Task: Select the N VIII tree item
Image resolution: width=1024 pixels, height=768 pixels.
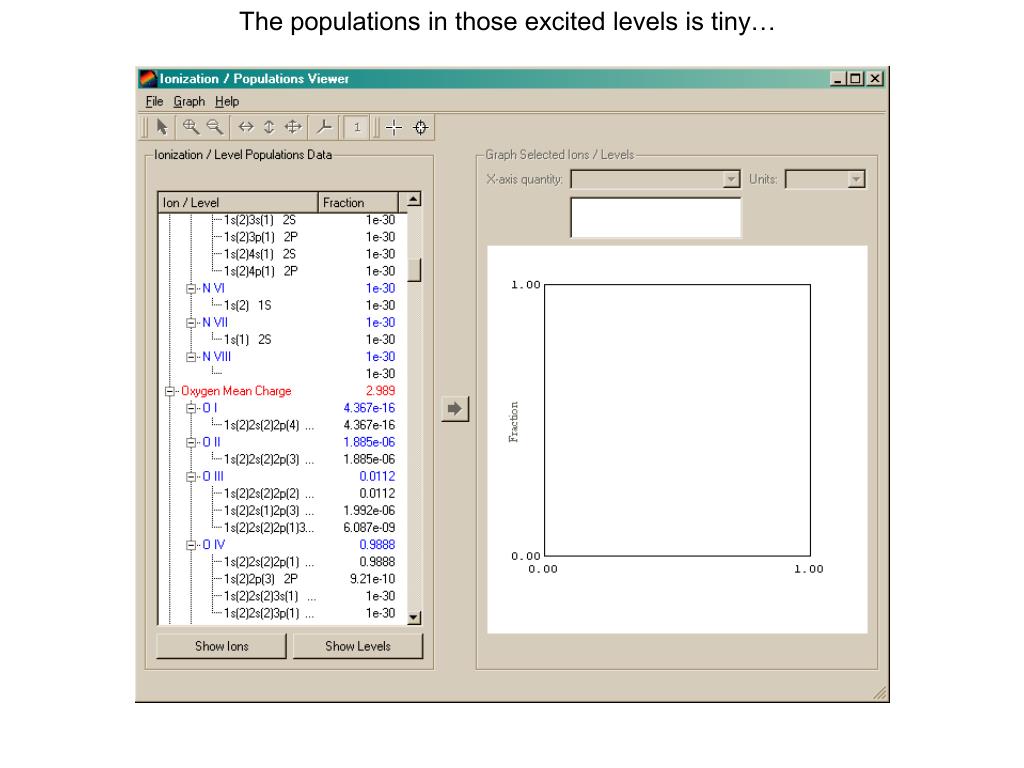Action: [x=216, y=357]
